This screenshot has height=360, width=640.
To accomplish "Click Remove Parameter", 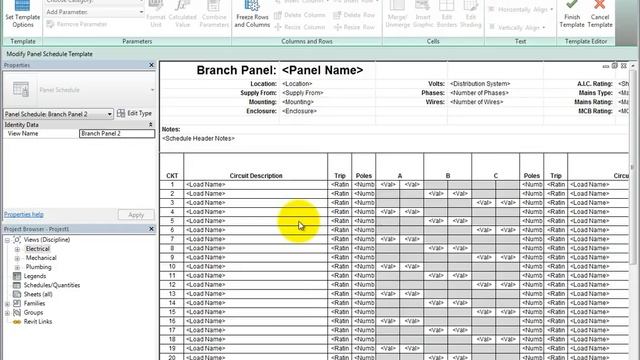I will click(x=77, y=24).
